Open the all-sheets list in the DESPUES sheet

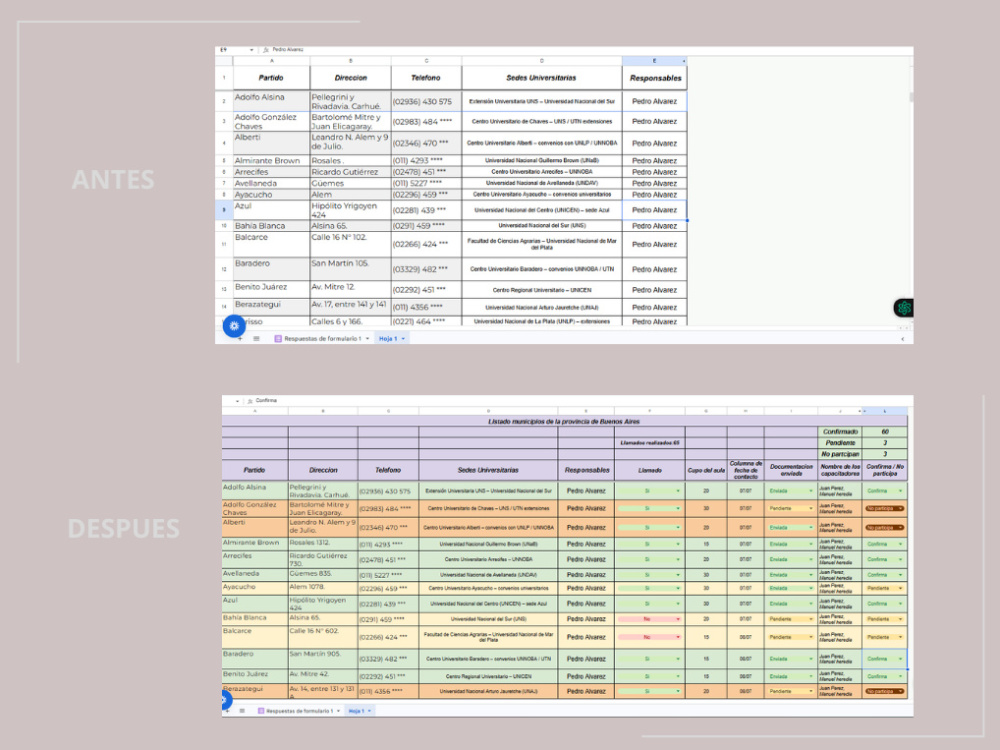point(242,710)
